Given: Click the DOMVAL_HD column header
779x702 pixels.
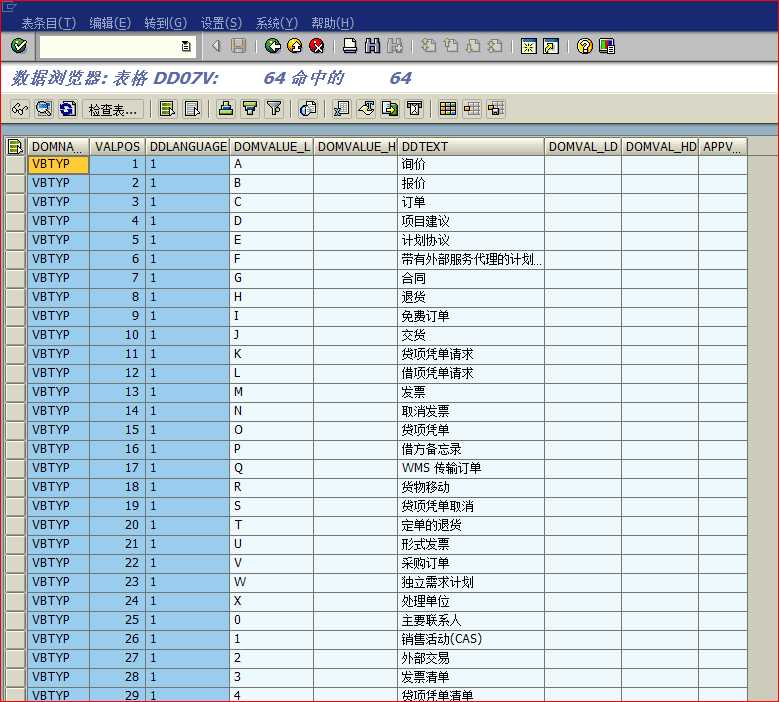Looking at the screenshot, I should [x=660, y=147].
